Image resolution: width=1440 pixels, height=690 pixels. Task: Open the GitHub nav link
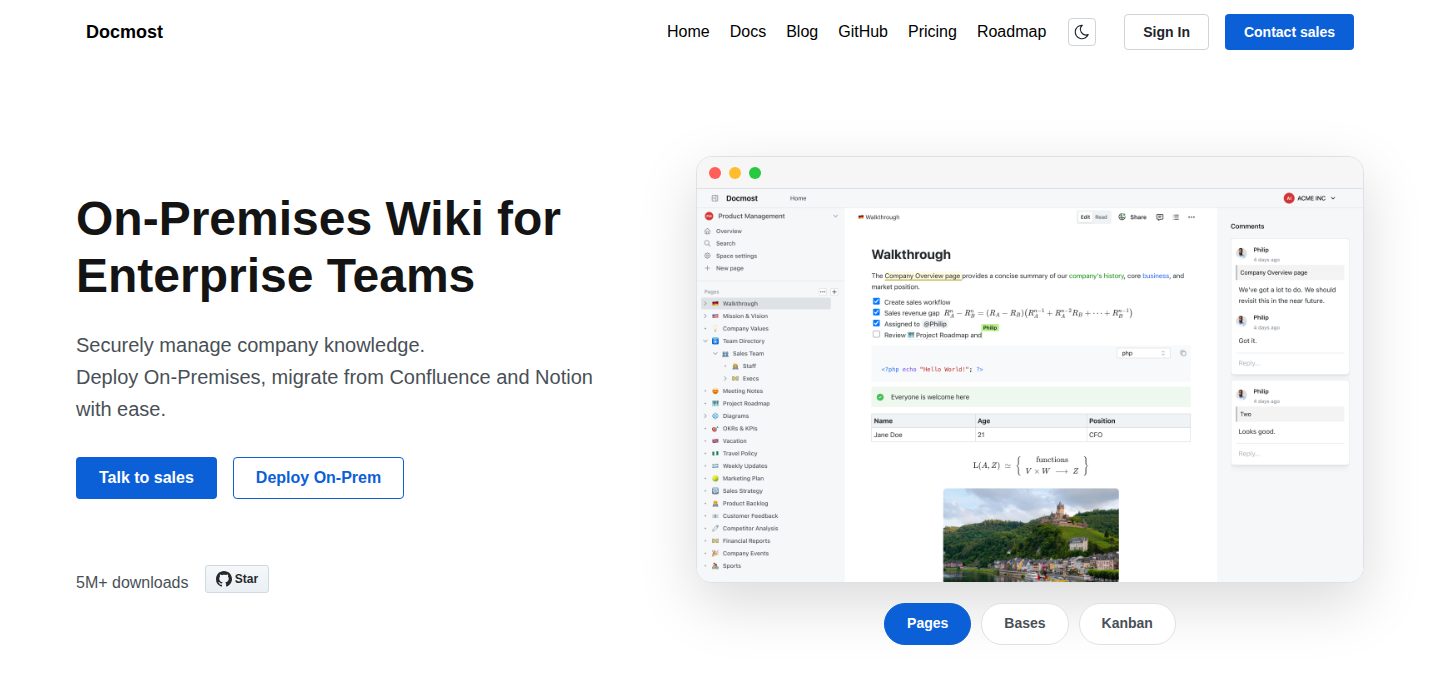pyautogui.click(x=863, y=32)
